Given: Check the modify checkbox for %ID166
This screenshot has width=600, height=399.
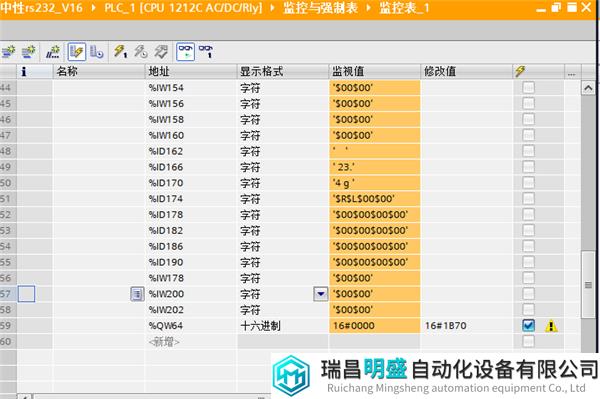Looking at the screenshot, I should 528,167.
